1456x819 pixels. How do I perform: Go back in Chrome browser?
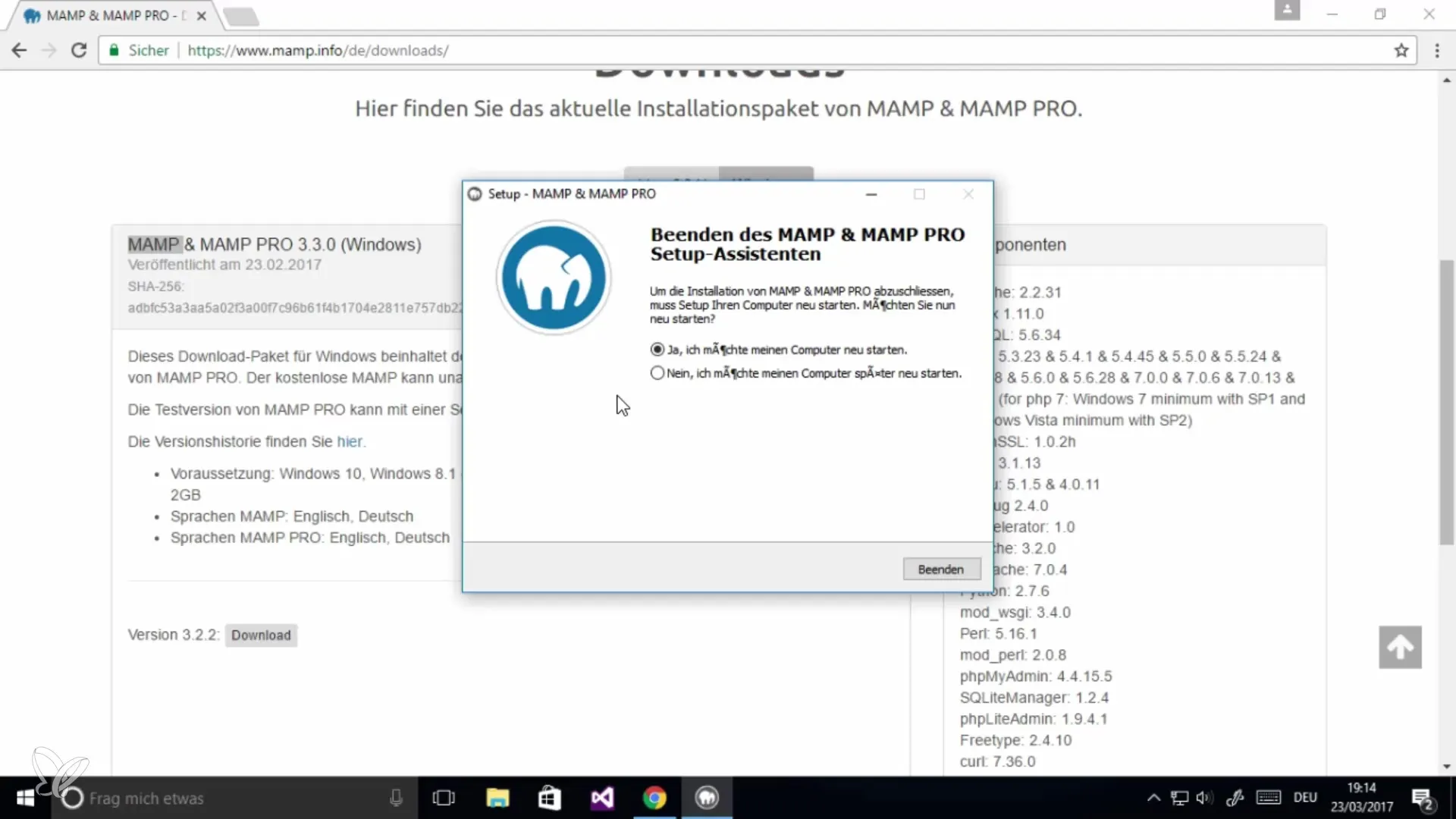click(x=19, y=50)
